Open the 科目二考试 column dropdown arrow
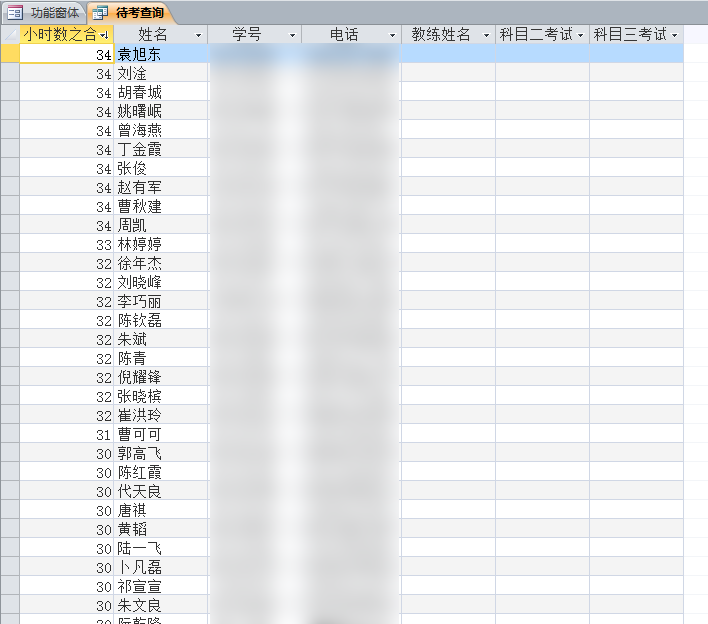Viewport: 708px width, 624px height. [581, 35]
